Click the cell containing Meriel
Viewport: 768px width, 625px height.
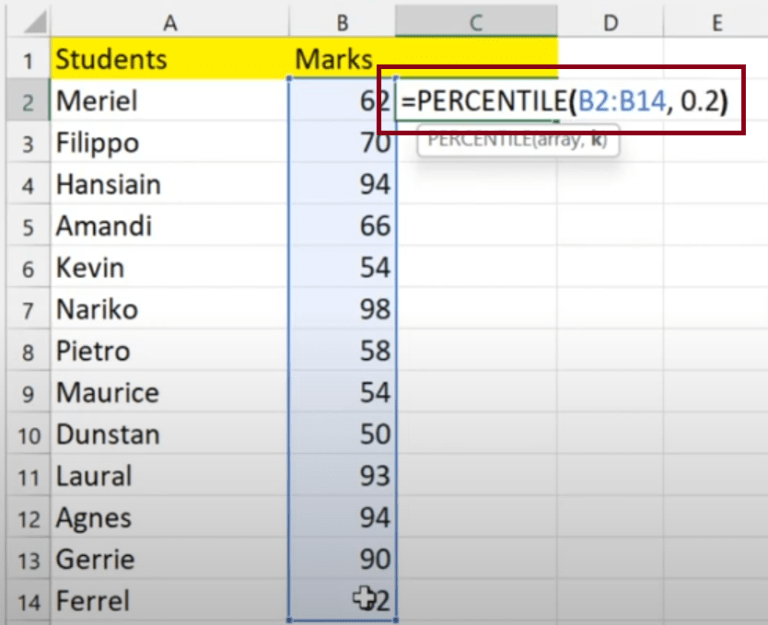[x=169, y=100]
